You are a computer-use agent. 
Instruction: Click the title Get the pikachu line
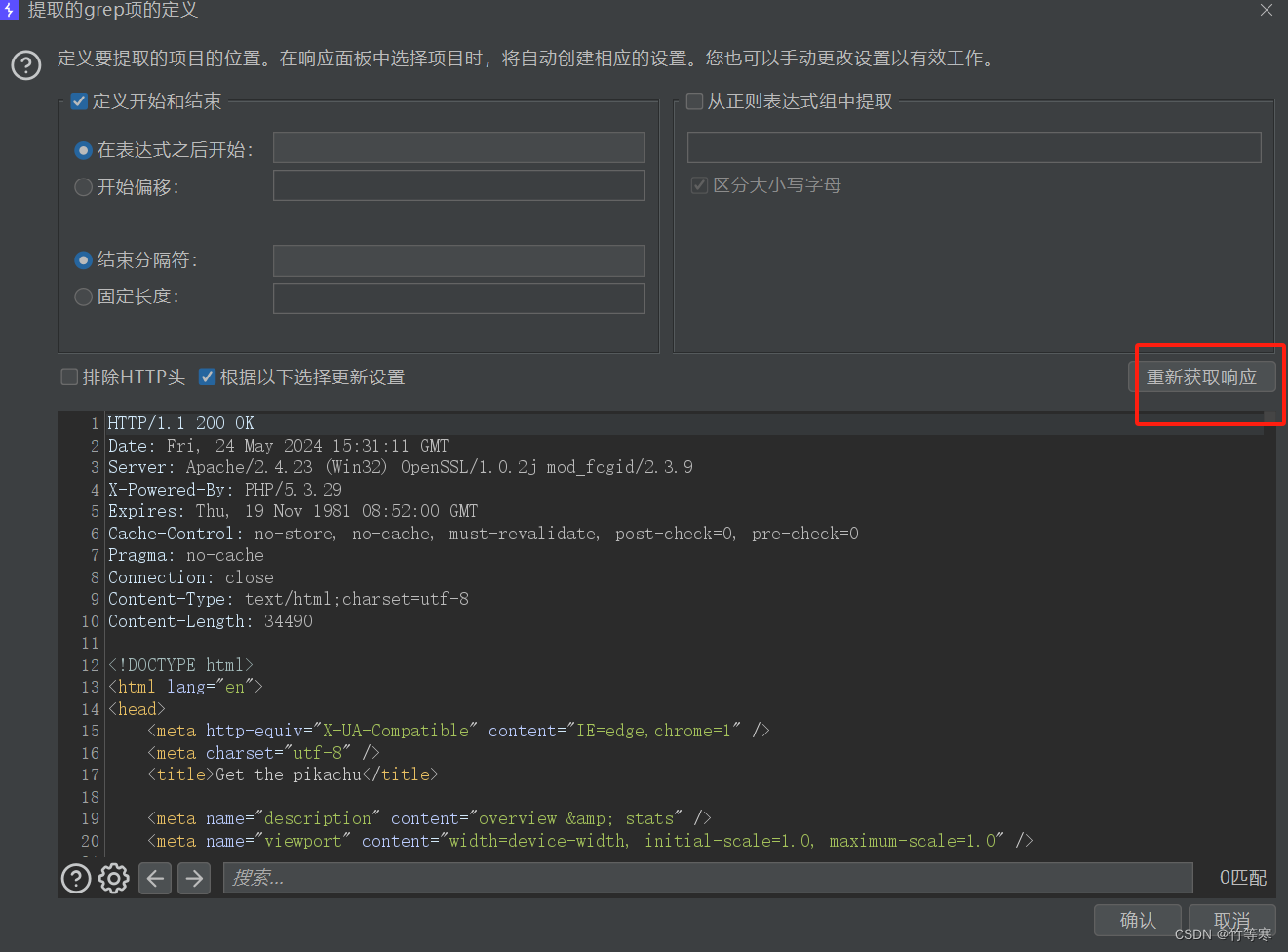point(293,774)
